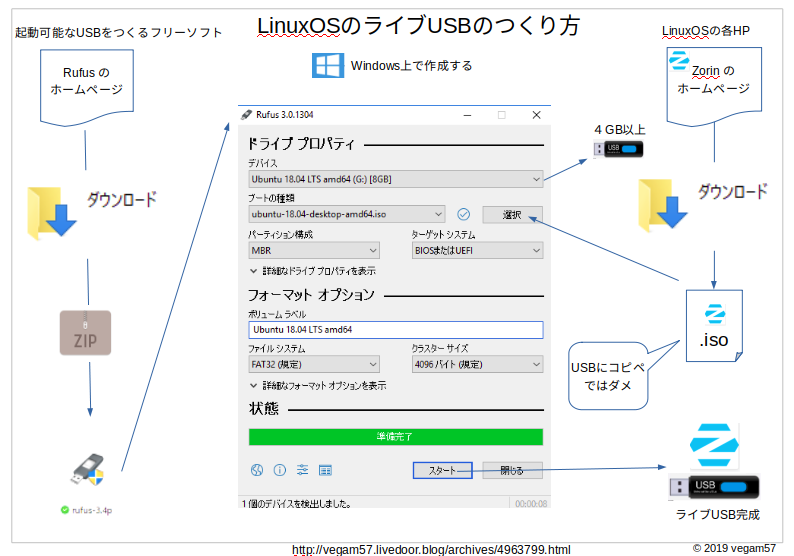Click the Rufus 3.0.1304 window title
Screen dimensions: 794x556
(x=285, y=115)
